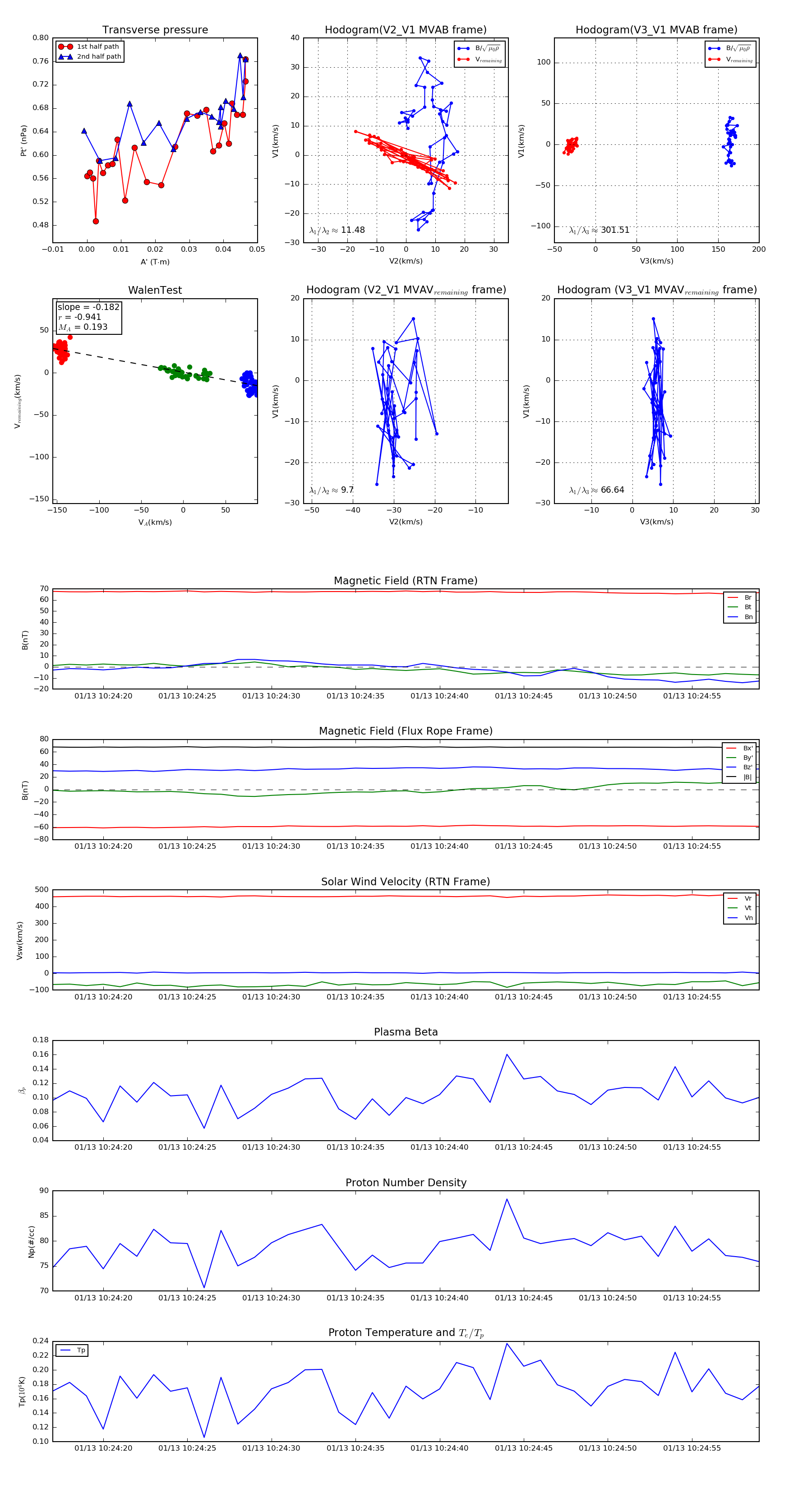This screenshot has width=812, height=1489.
Task: Select the "Vt" legend entry
Action: tap(740, 908)
